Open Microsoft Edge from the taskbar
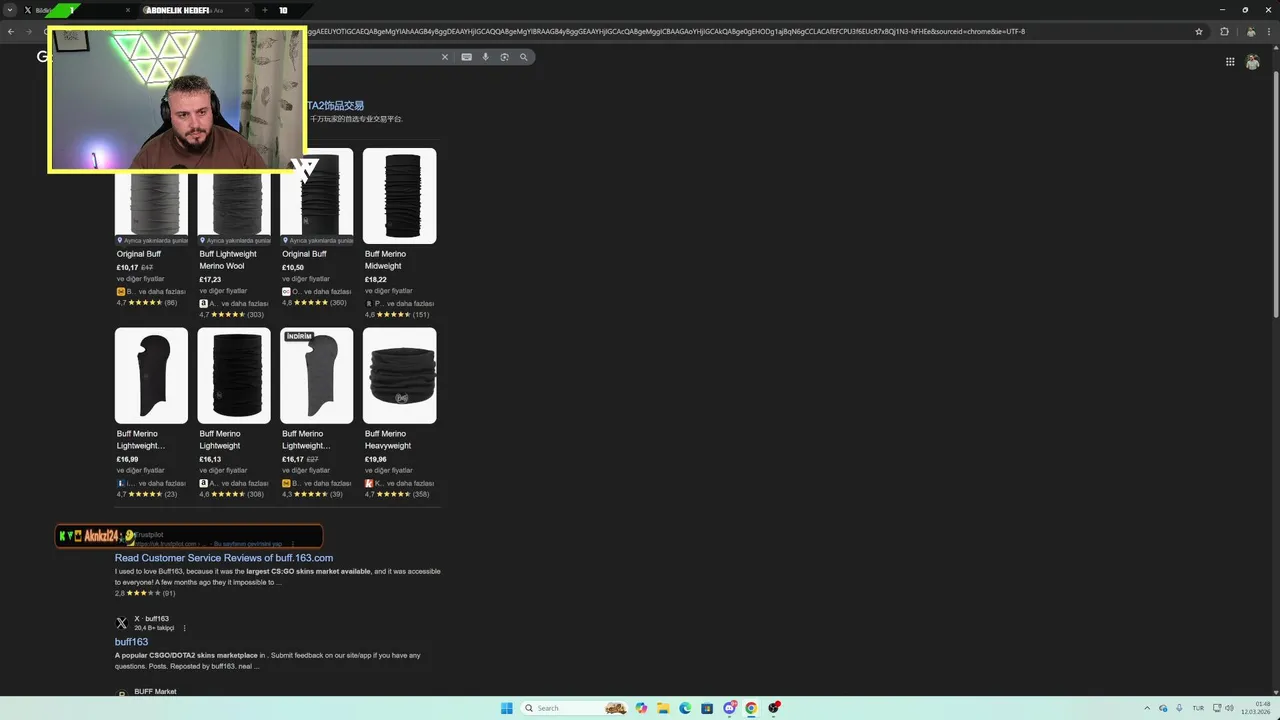This screenshot has width=1280, height=720. point(685,708)
